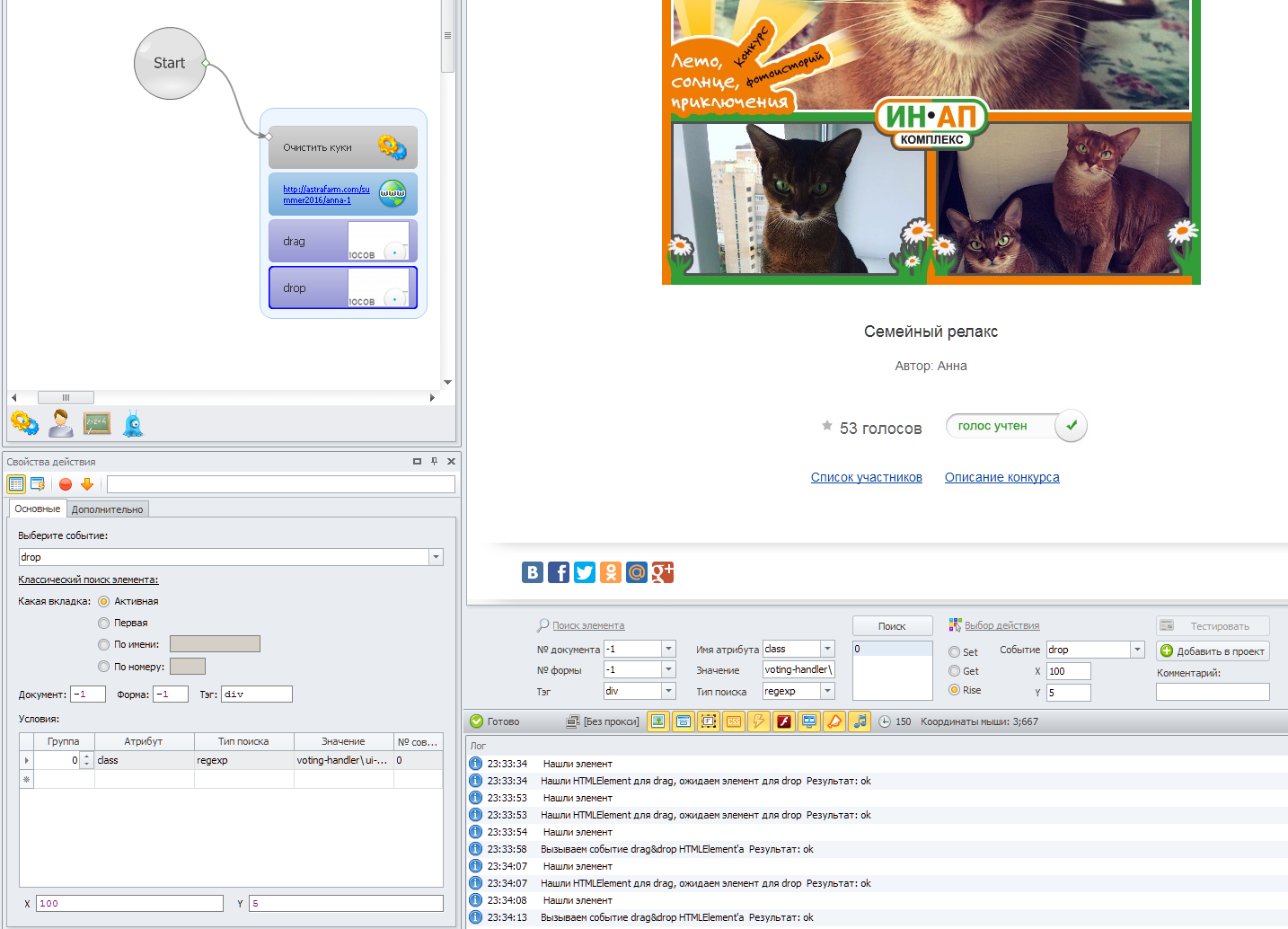
Task: Click the user profile icon below the canvas
Action: point(61,423)
